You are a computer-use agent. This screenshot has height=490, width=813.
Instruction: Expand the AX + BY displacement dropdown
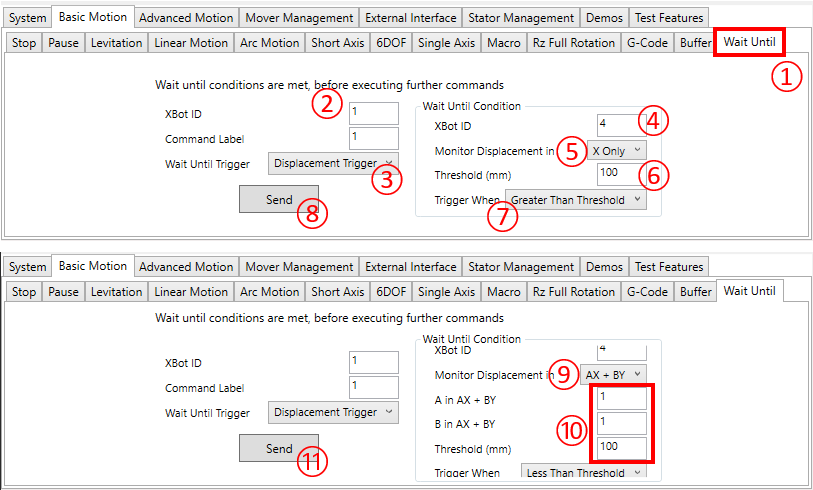point(613,374)
